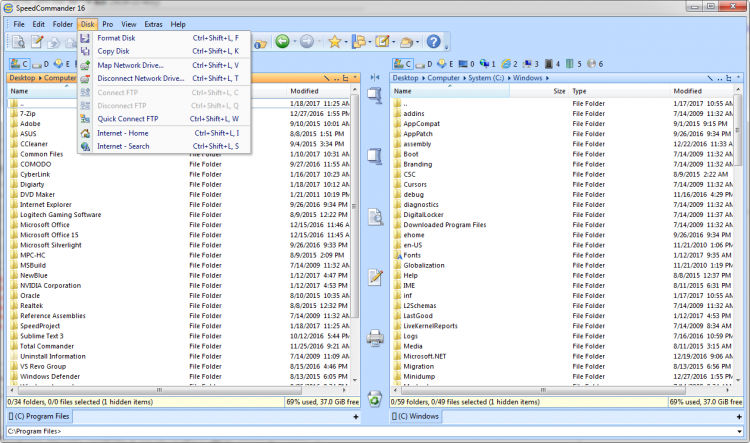Open the back button history dropdown arrow
The height and width of the screenshot is (443, 750).
pos(294,42)
